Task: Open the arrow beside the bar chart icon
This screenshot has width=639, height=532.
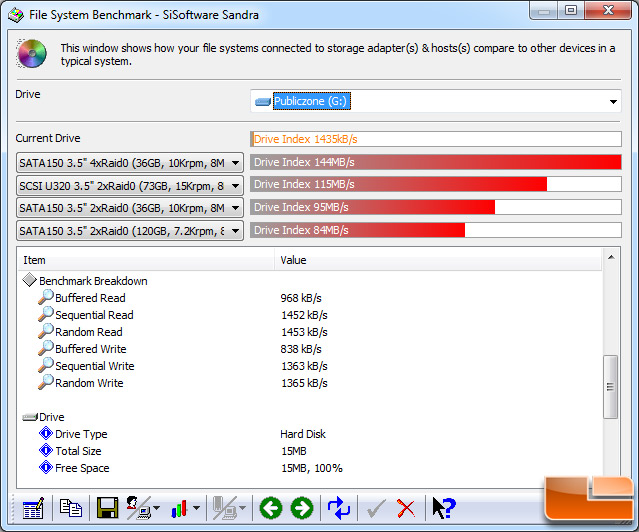Action: [x=196, y=508]
